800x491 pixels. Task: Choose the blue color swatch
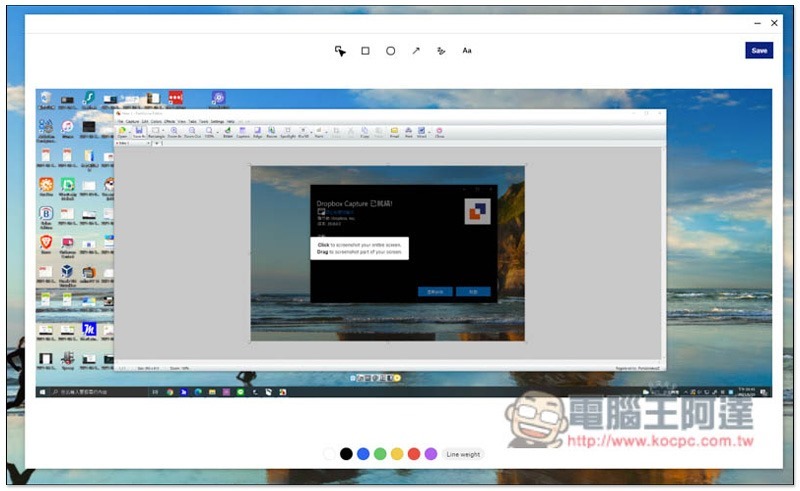tap(363, 454)
